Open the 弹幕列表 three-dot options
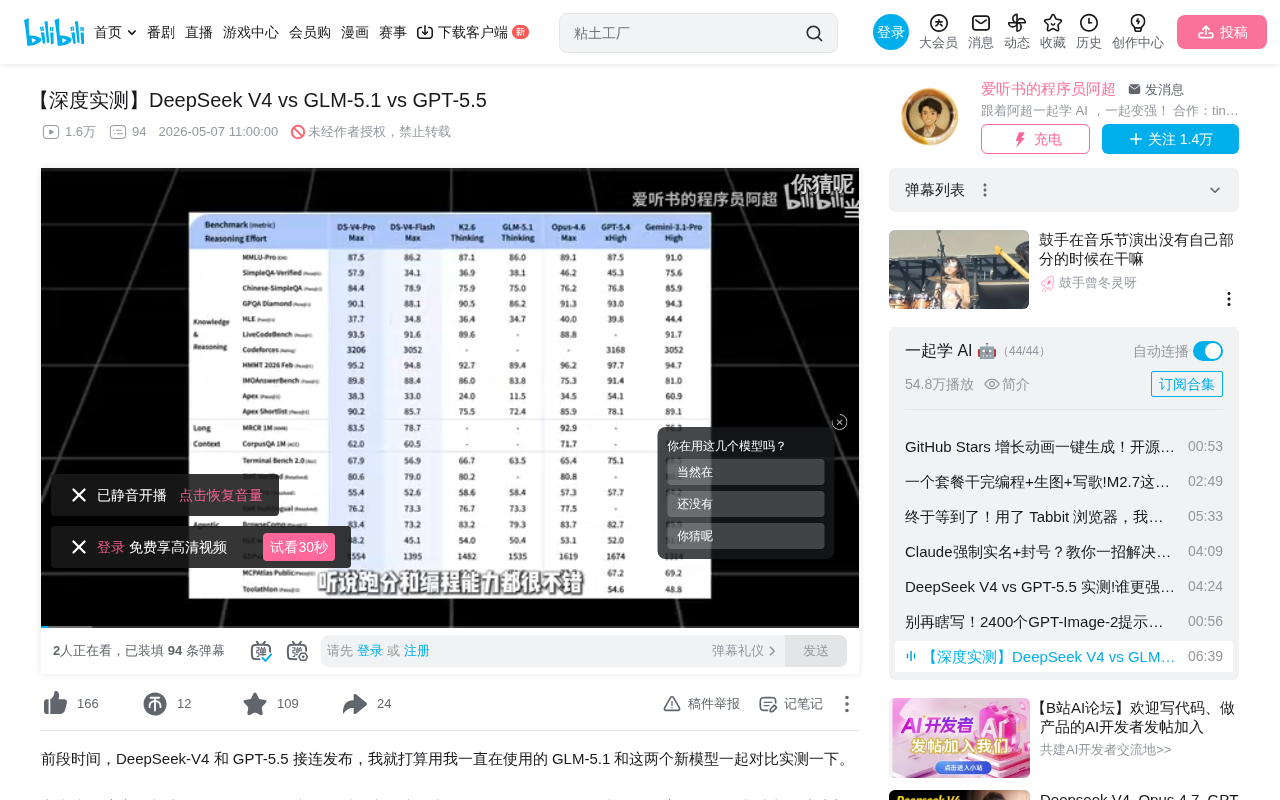Screen dimensions: 1280x800 tap(985, 190)
